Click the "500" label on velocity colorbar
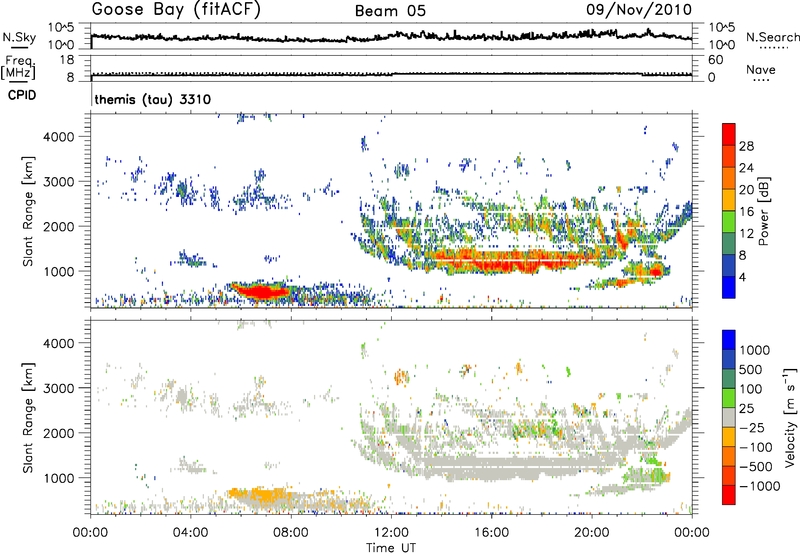The image size is (800, 554). tap(751, 370)
